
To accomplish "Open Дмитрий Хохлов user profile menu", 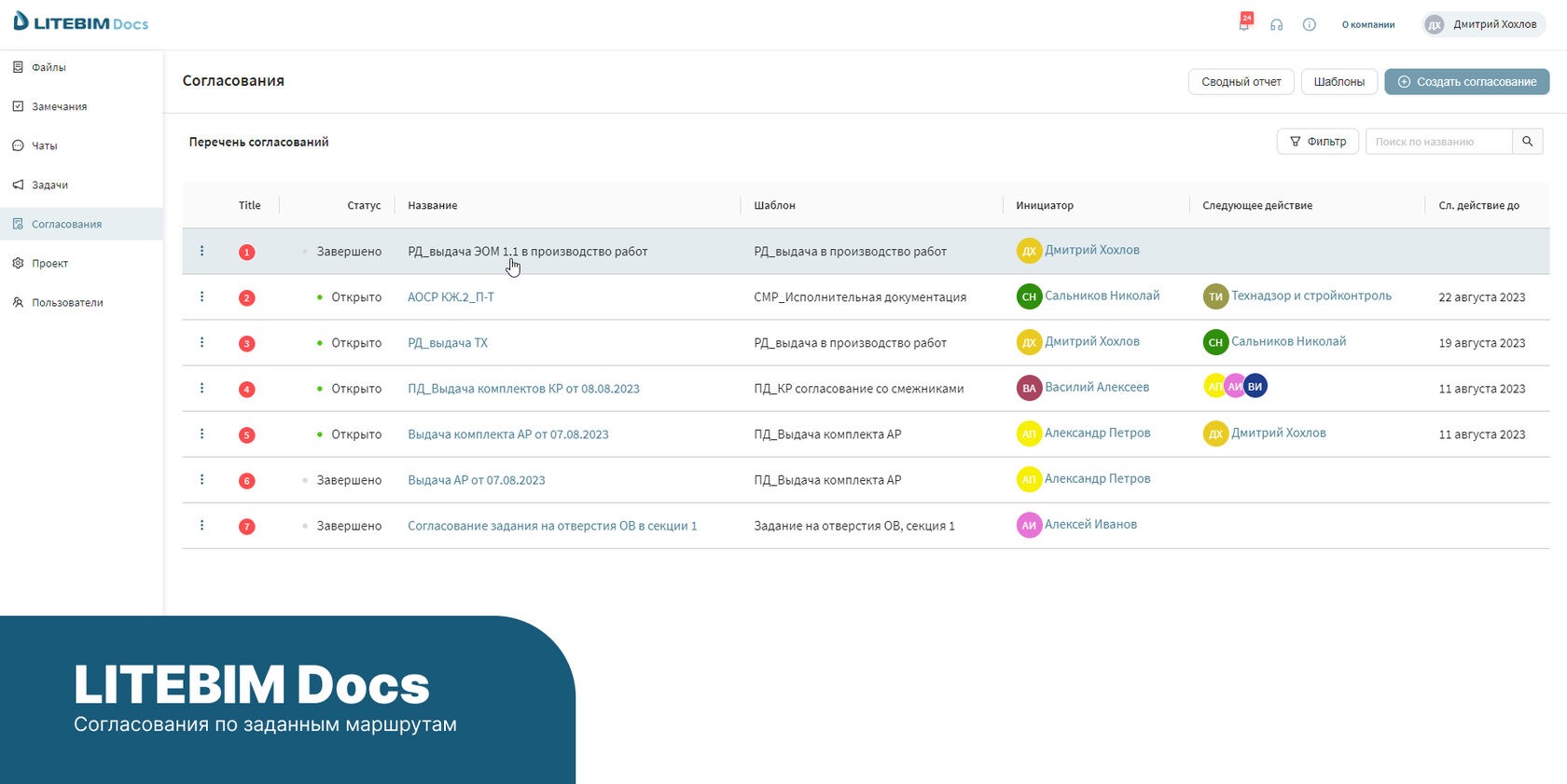I will coord(1482,24).
